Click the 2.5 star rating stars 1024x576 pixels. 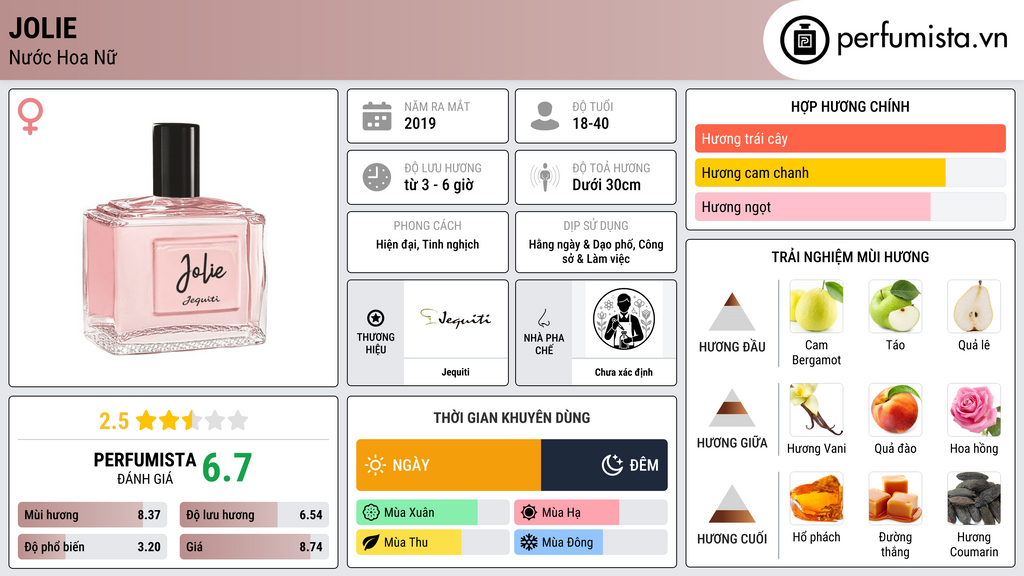(x=191, y=421)
